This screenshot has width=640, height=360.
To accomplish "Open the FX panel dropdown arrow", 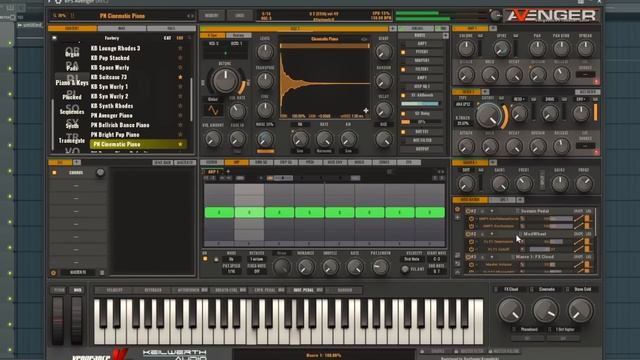I will (x=77, y=162).
